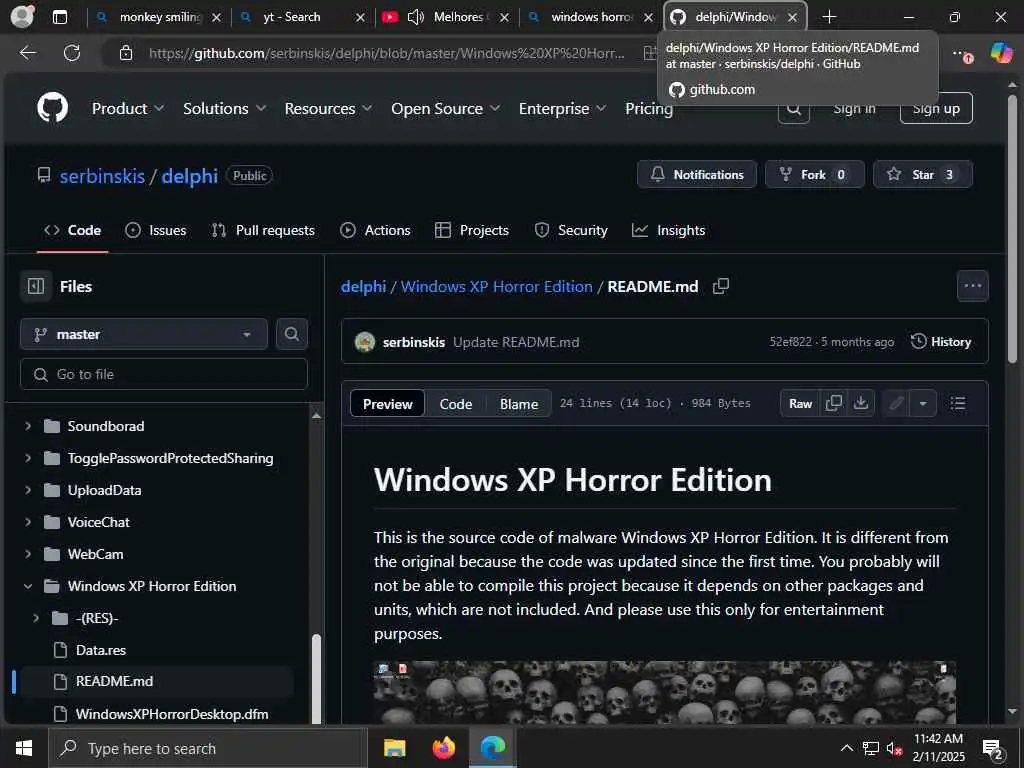This screenshot has width=1024, height=768.
Task: Open the more file actions ellipsis button
Action: 972,286
